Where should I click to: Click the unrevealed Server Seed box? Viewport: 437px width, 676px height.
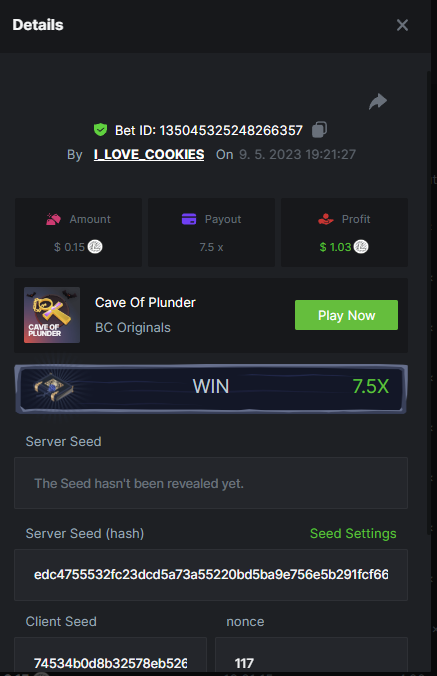coord(211,483)
